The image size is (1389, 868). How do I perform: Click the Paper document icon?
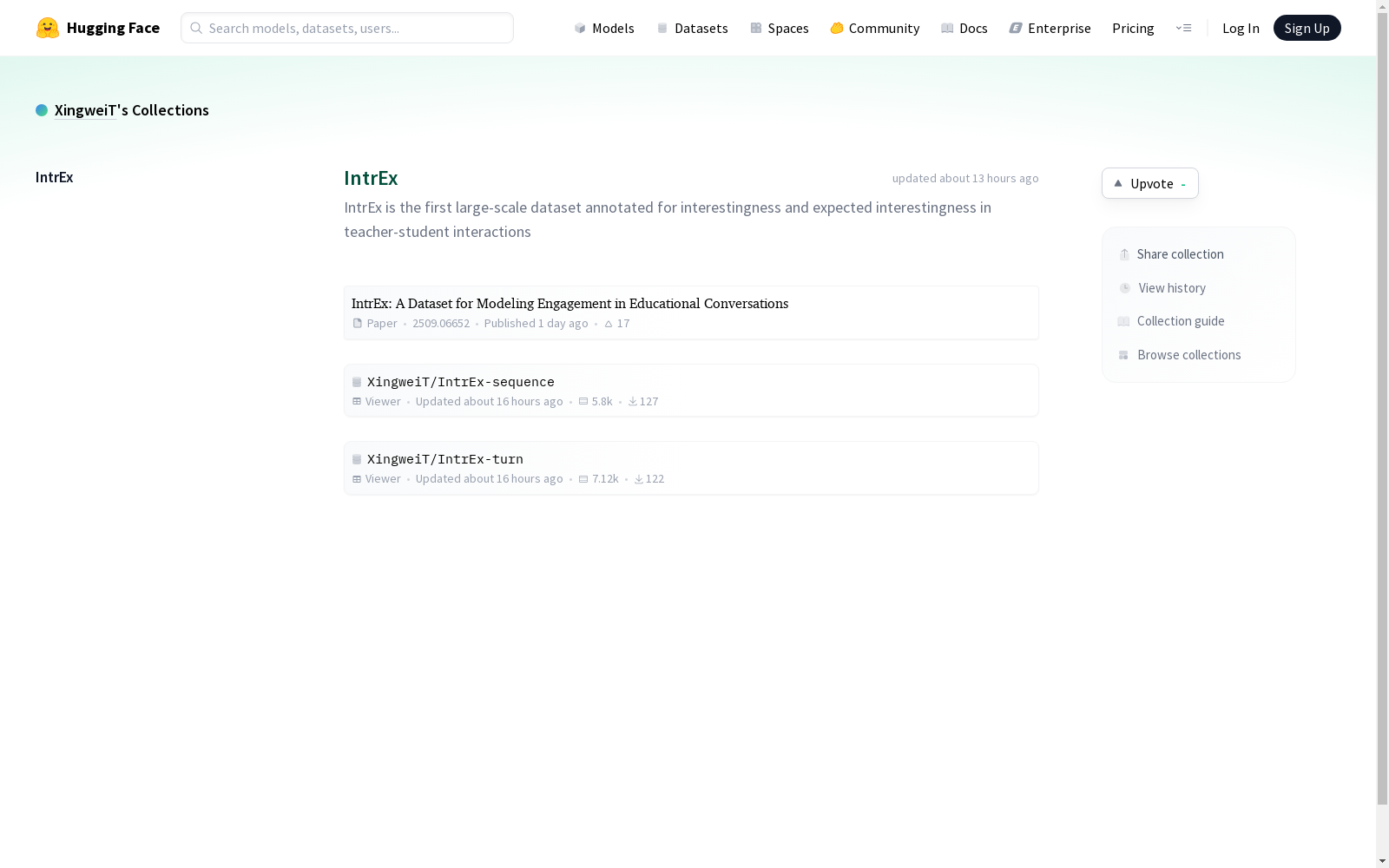pos(357,323)
